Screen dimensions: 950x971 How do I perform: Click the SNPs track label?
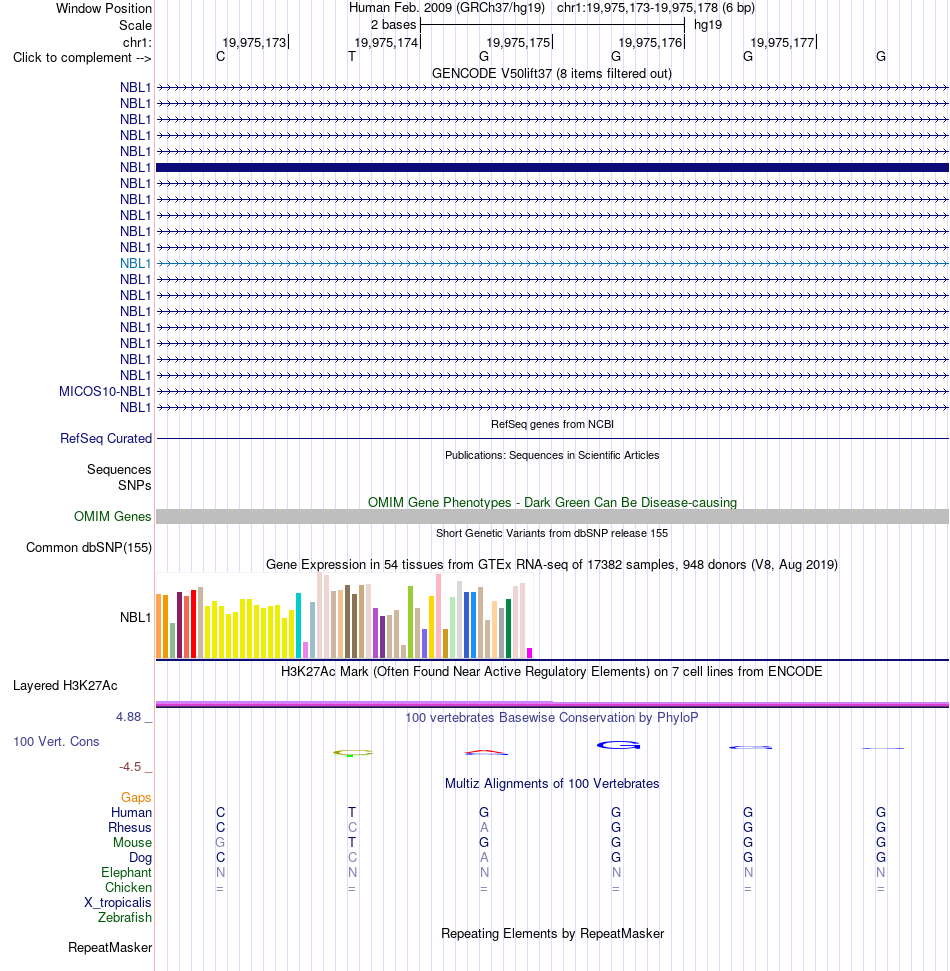tap(134, 486)
